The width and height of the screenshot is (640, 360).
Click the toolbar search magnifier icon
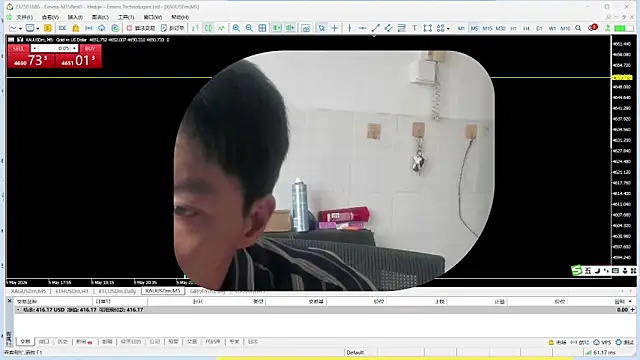(578, 28)
